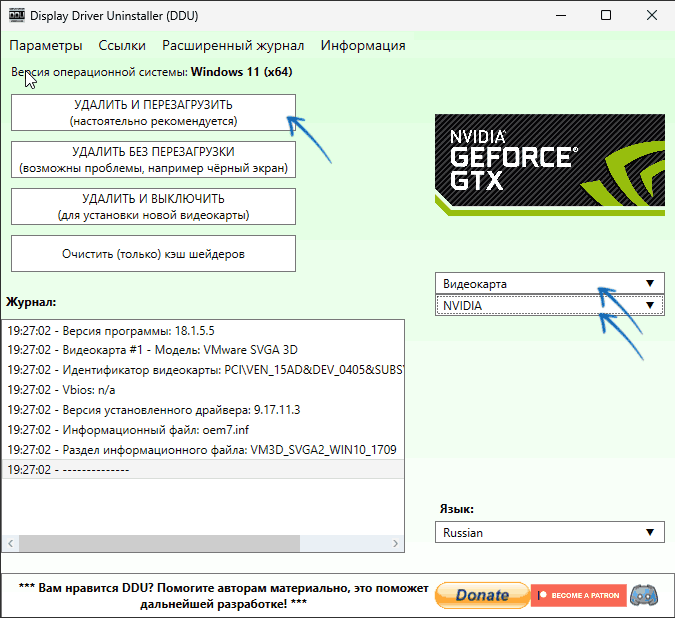Open the Параметры menu
This screenshot has width=675, height=618.
pos(46,46)
